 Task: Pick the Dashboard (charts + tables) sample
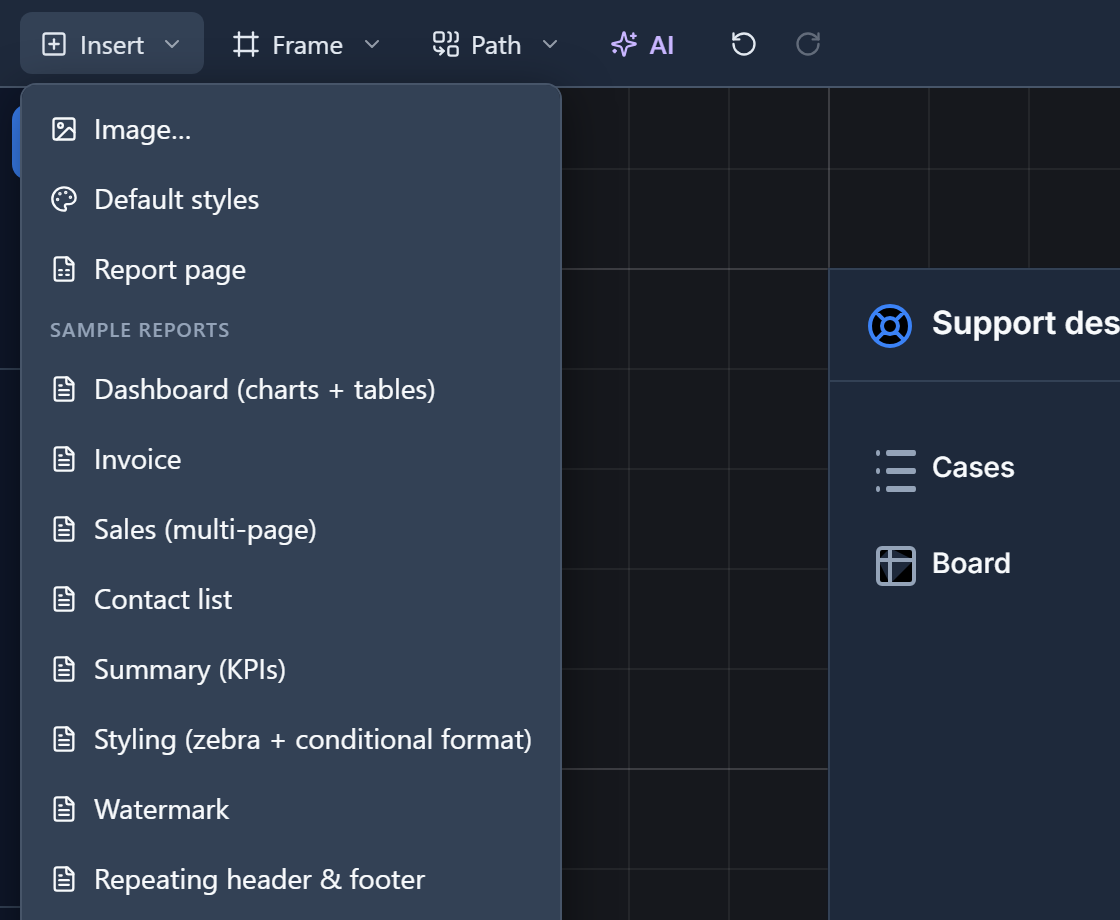click(291, 389)
